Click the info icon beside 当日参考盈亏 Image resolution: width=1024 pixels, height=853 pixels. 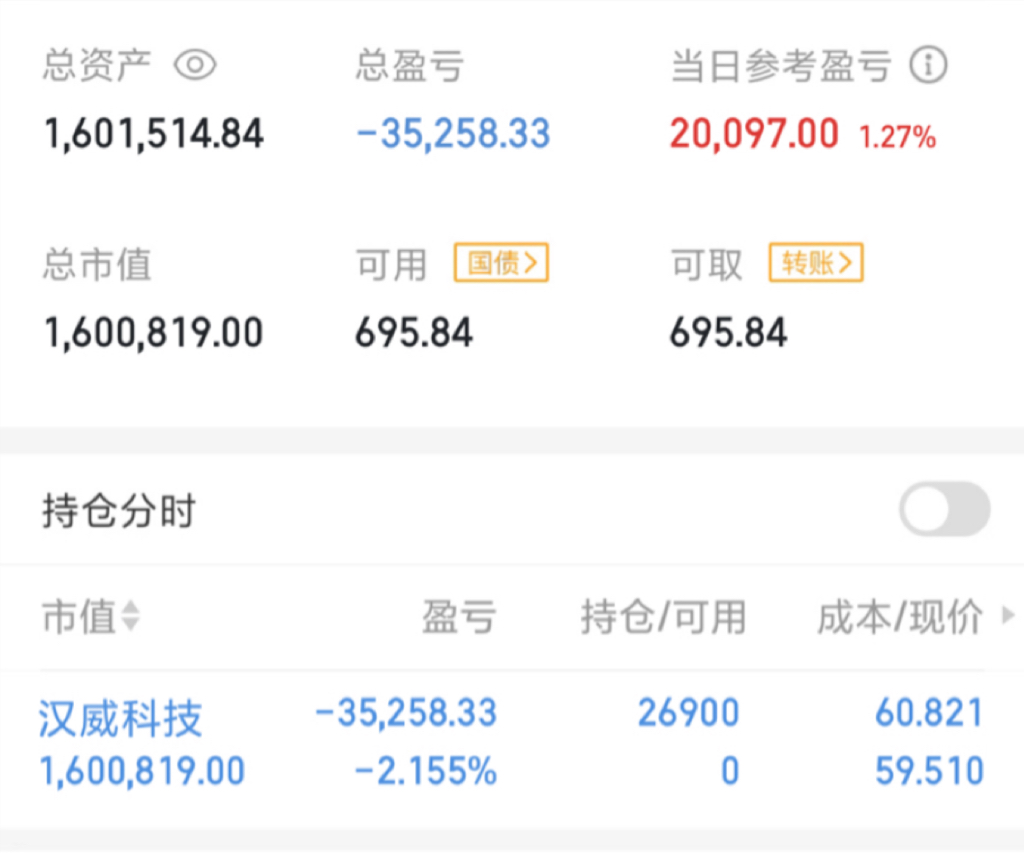click(928, 66)
